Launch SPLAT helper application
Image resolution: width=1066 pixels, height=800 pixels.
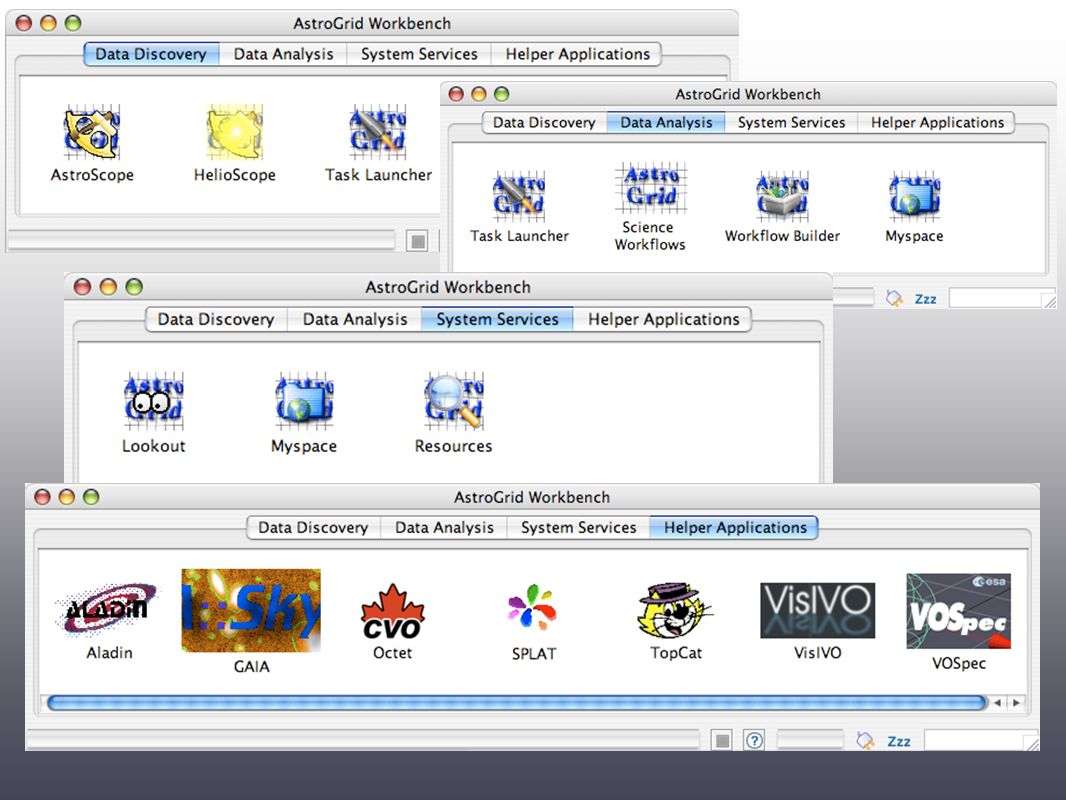click(533, 606)
